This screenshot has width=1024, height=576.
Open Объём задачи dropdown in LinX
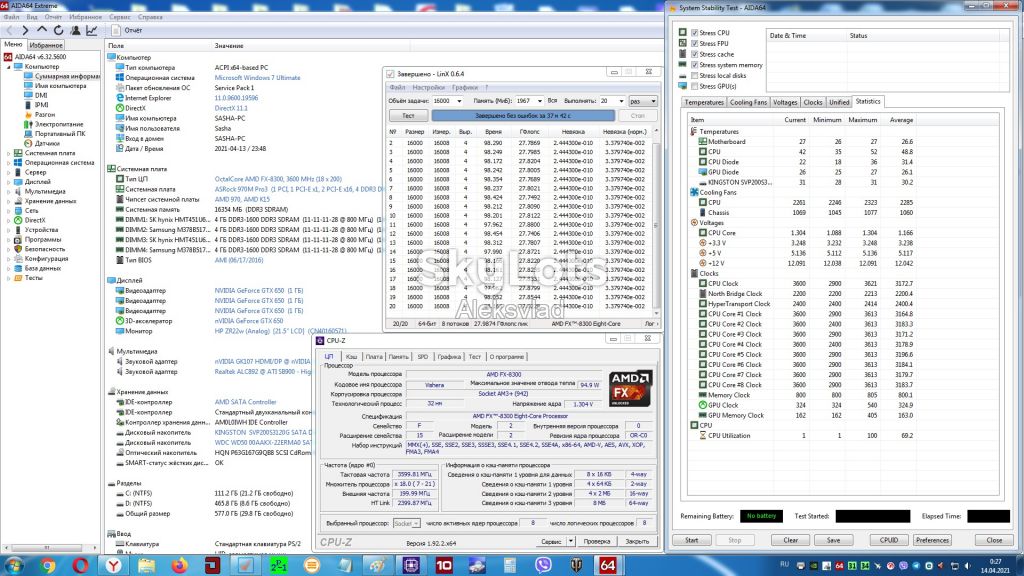(x=458, y=101)
